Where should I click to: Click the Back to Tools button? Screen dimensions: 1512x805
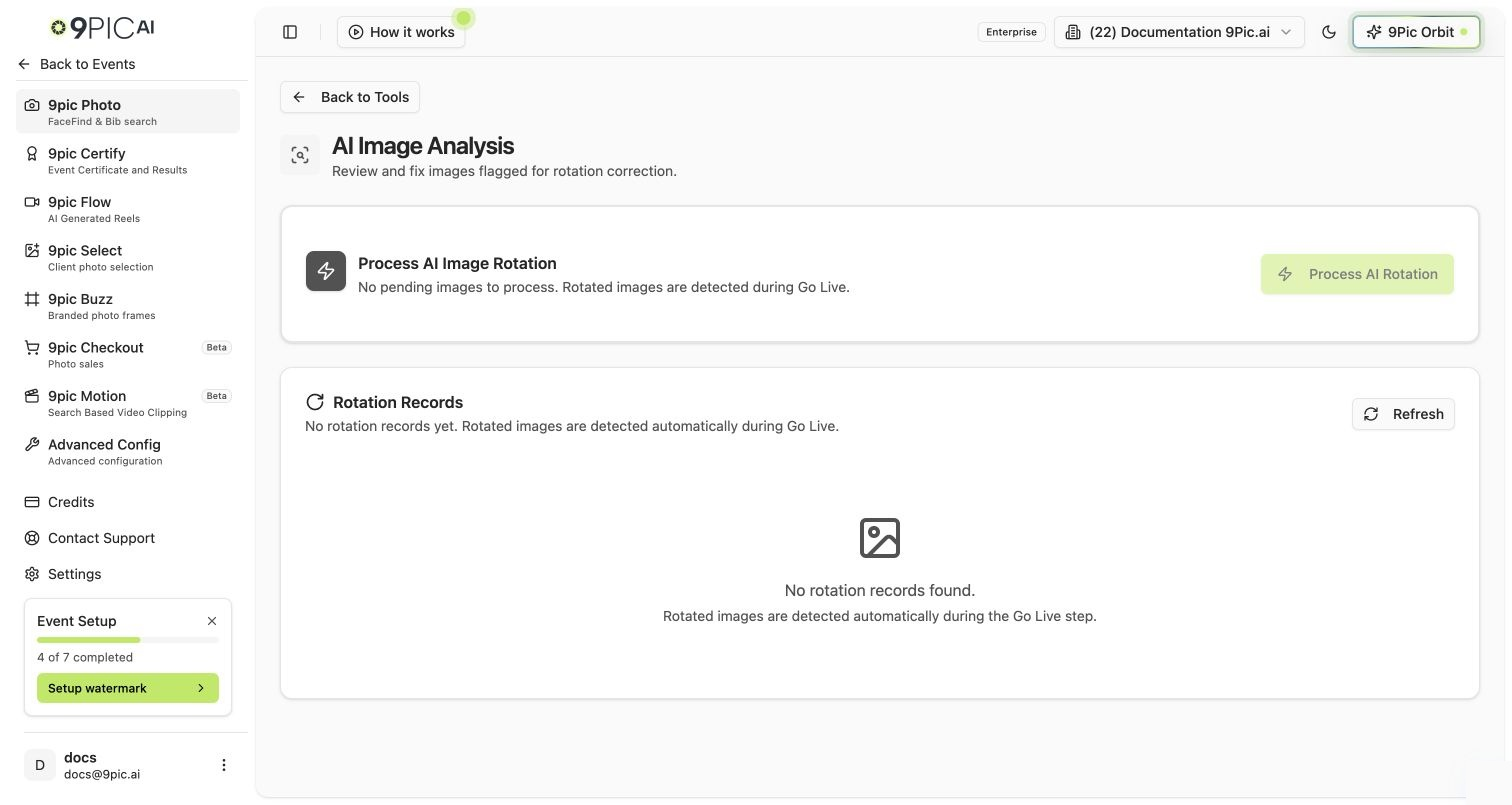point(350,97)
